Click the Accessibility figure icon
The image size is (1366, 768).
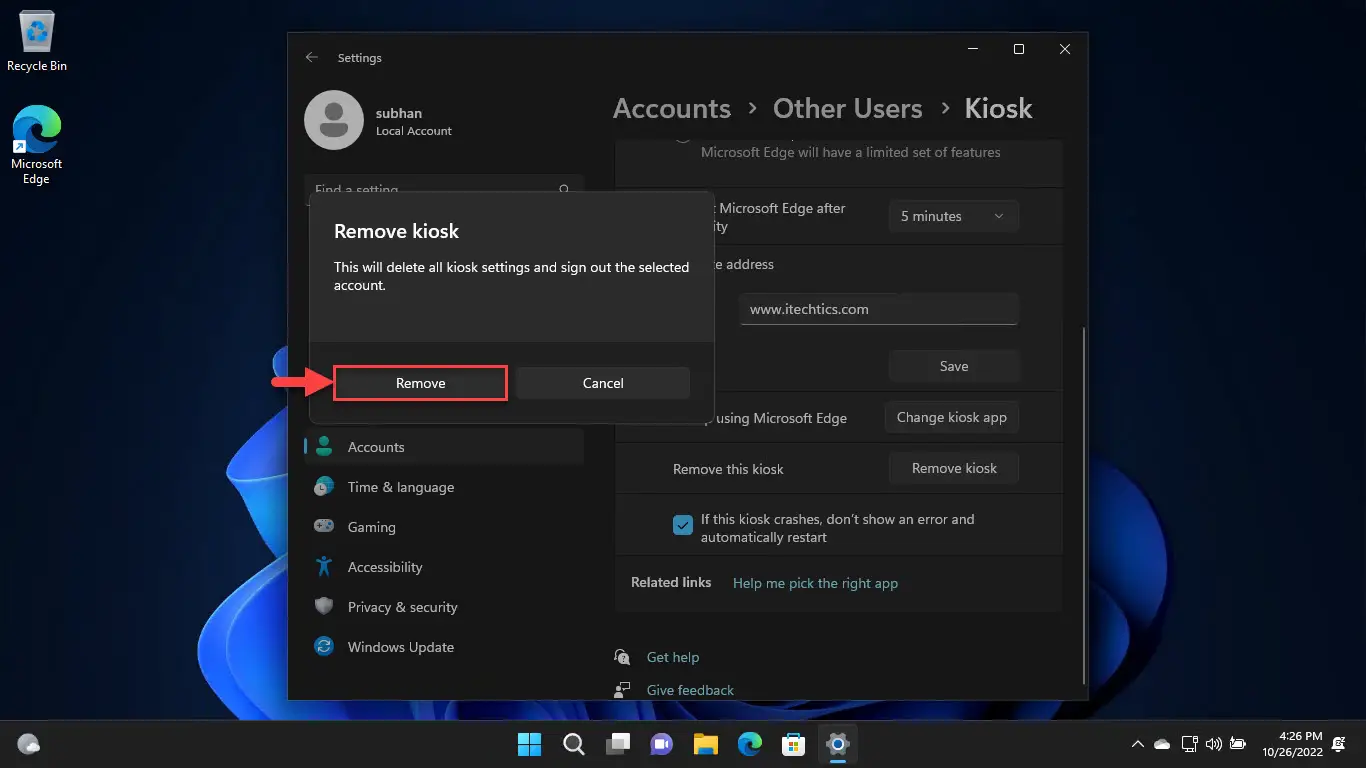[324, 567]
